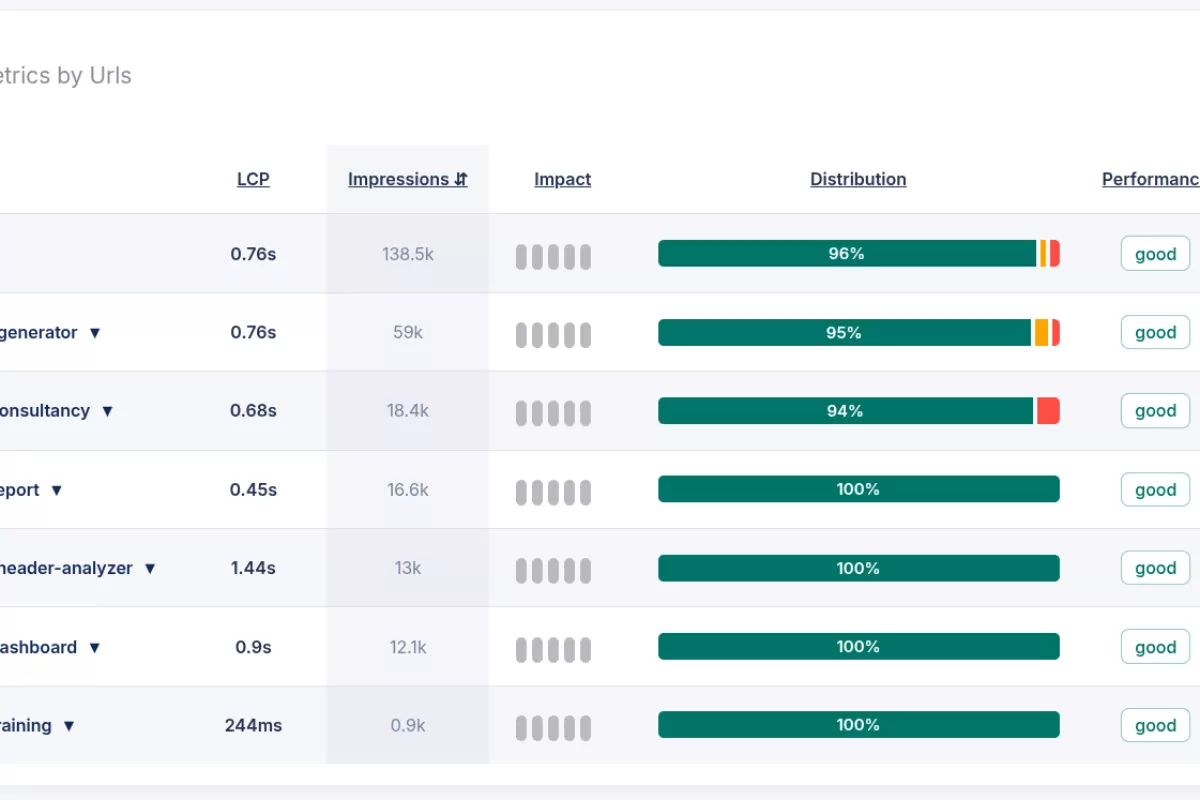
Task: Click the impact indicator on the dashboard row
Action: pos(552,648)
